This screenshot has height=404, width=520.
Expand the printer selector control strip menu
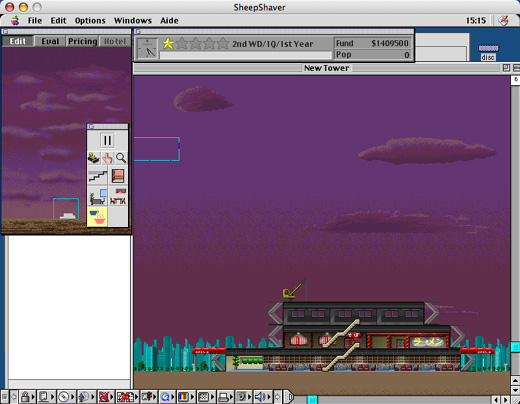(x=232, y=397)
